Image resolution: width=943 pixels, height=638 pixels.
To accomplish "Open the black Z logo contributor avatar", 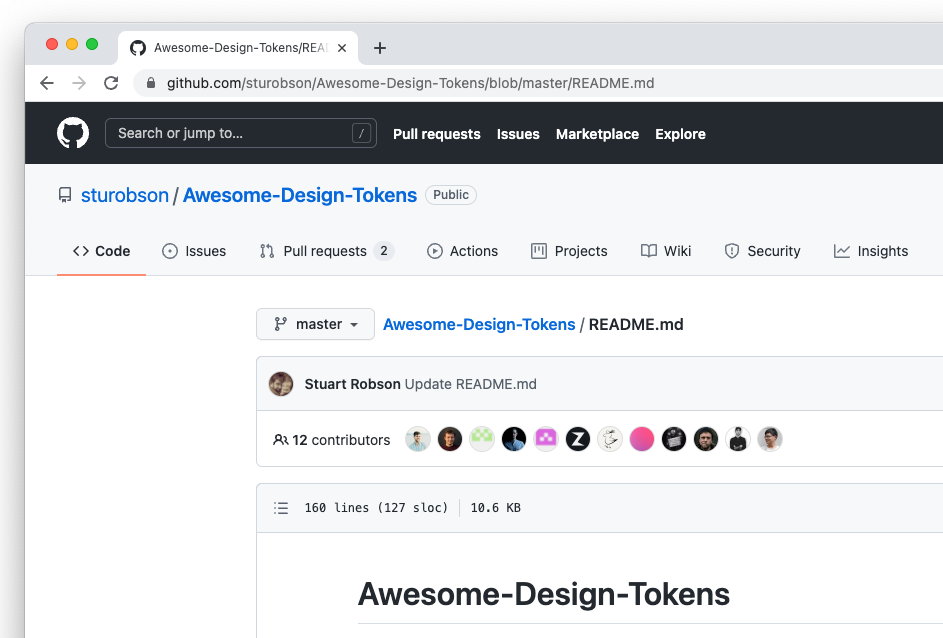I will pyautogui.click(x=578, y=439).
